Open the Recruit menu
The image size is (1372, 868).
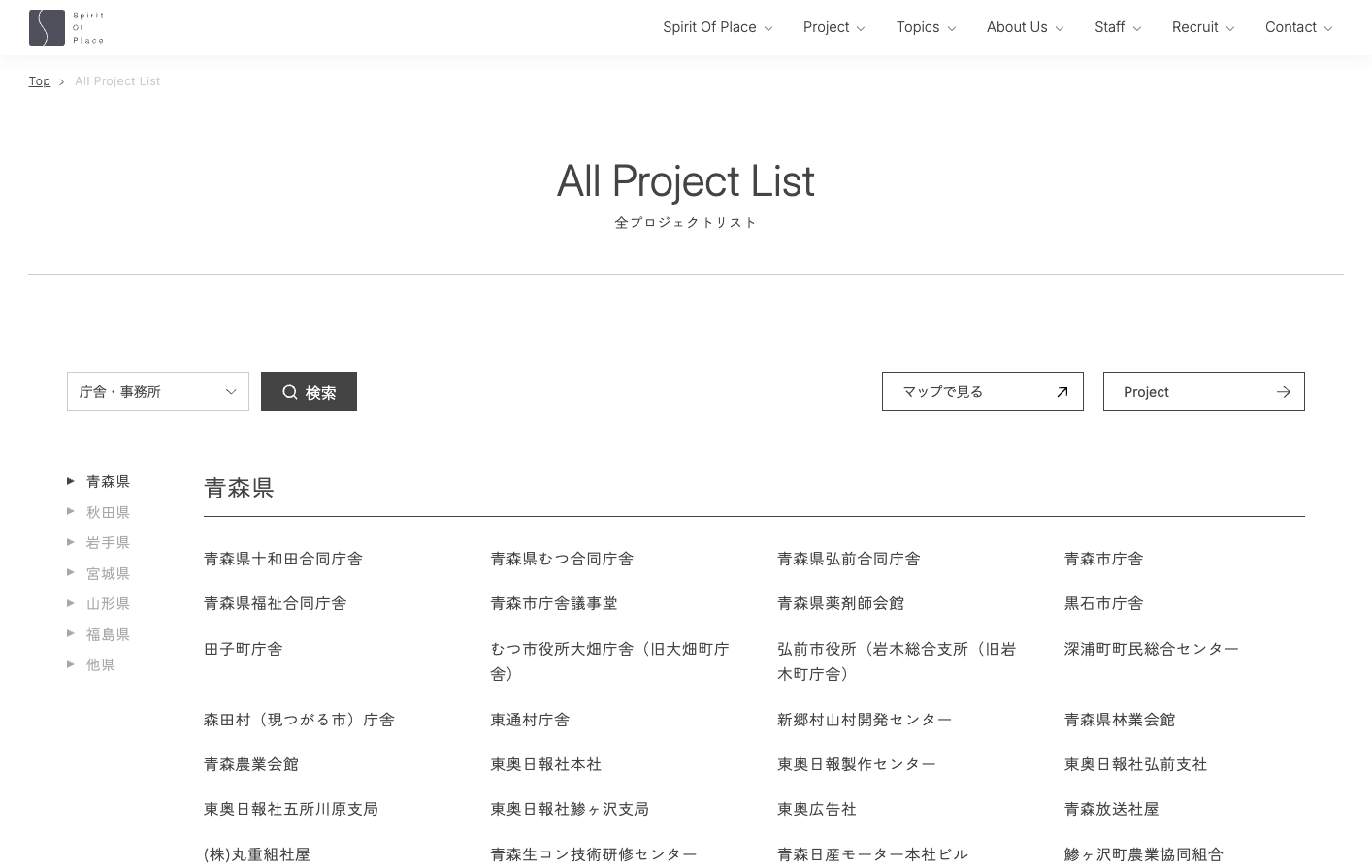[1202, 27]
